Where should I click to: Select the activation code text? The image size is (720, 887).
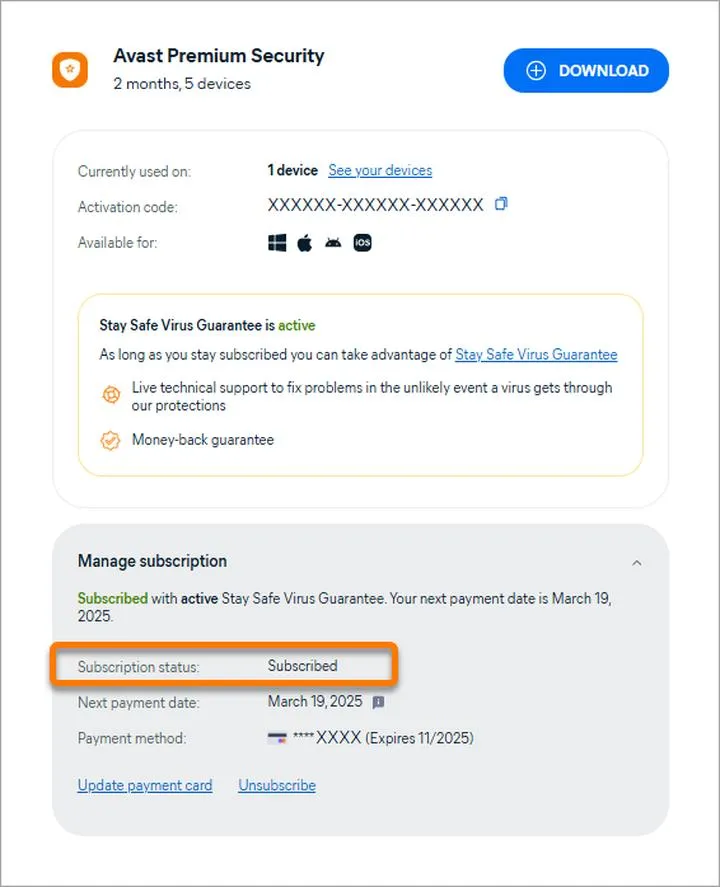pos(375,205)
